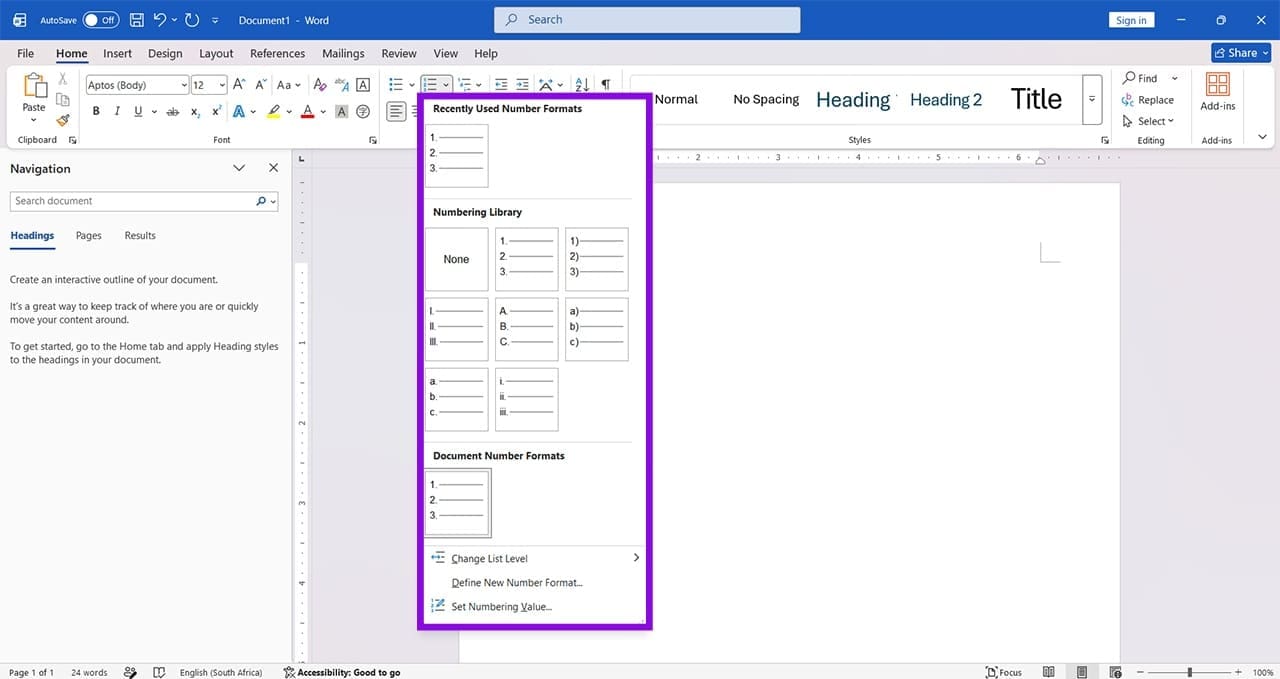Click the Cut scissors icon
The height and width of the screenshot is (679, 1280).
point(63,79)
